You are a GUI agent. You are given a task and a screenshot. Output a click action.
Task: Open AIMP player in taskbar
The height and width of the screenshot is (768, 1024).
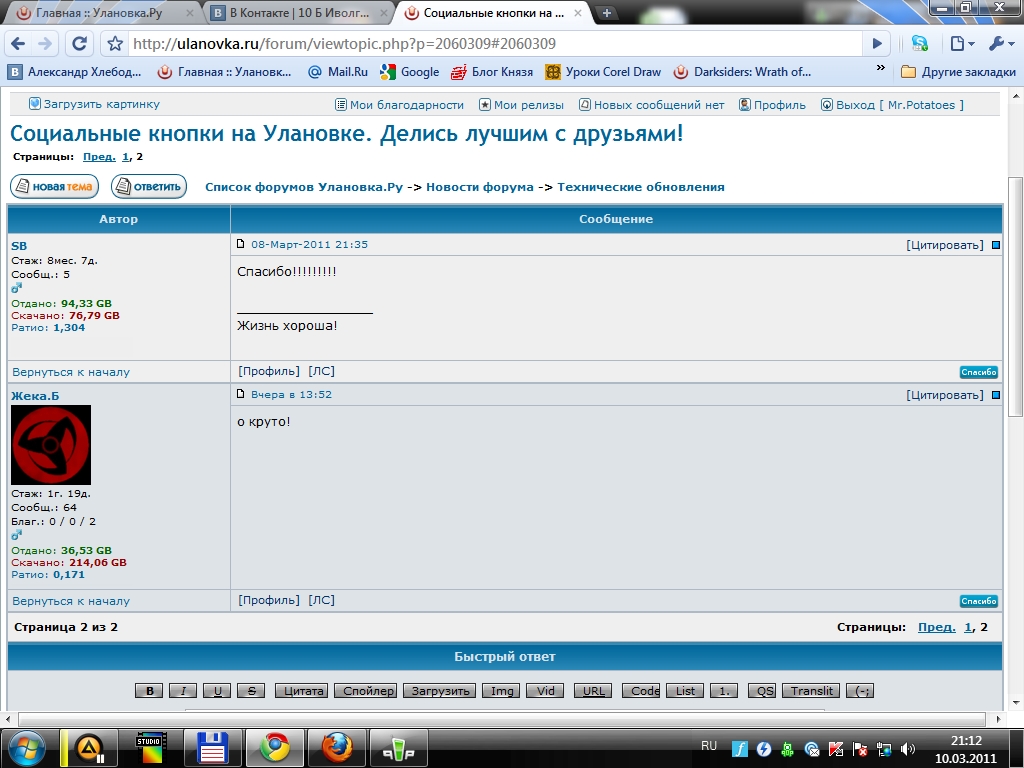[90, 747]
